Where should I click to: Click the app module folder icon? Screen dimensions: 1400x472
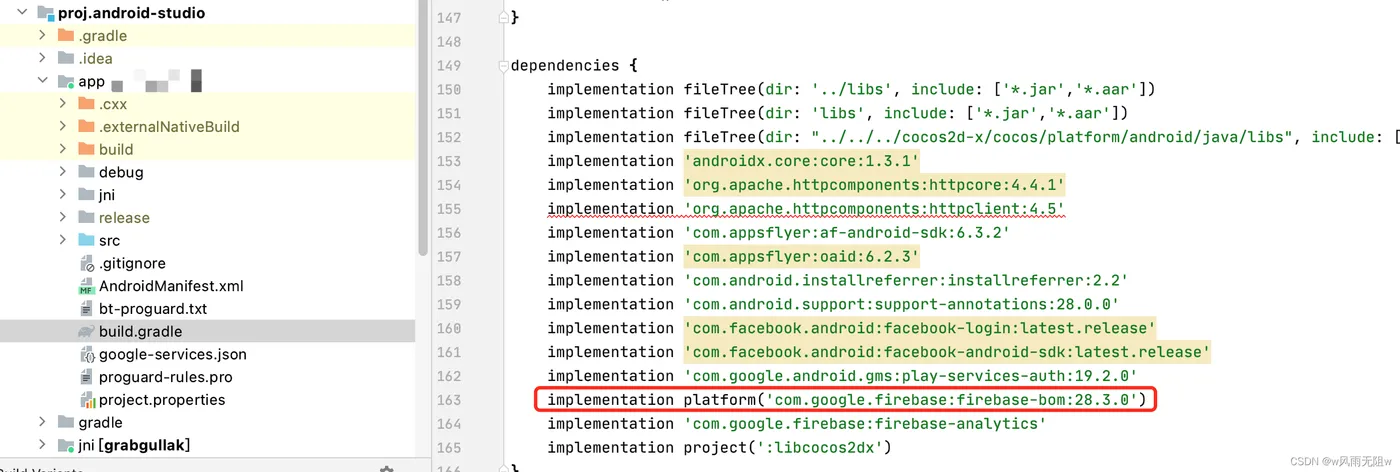66,82
